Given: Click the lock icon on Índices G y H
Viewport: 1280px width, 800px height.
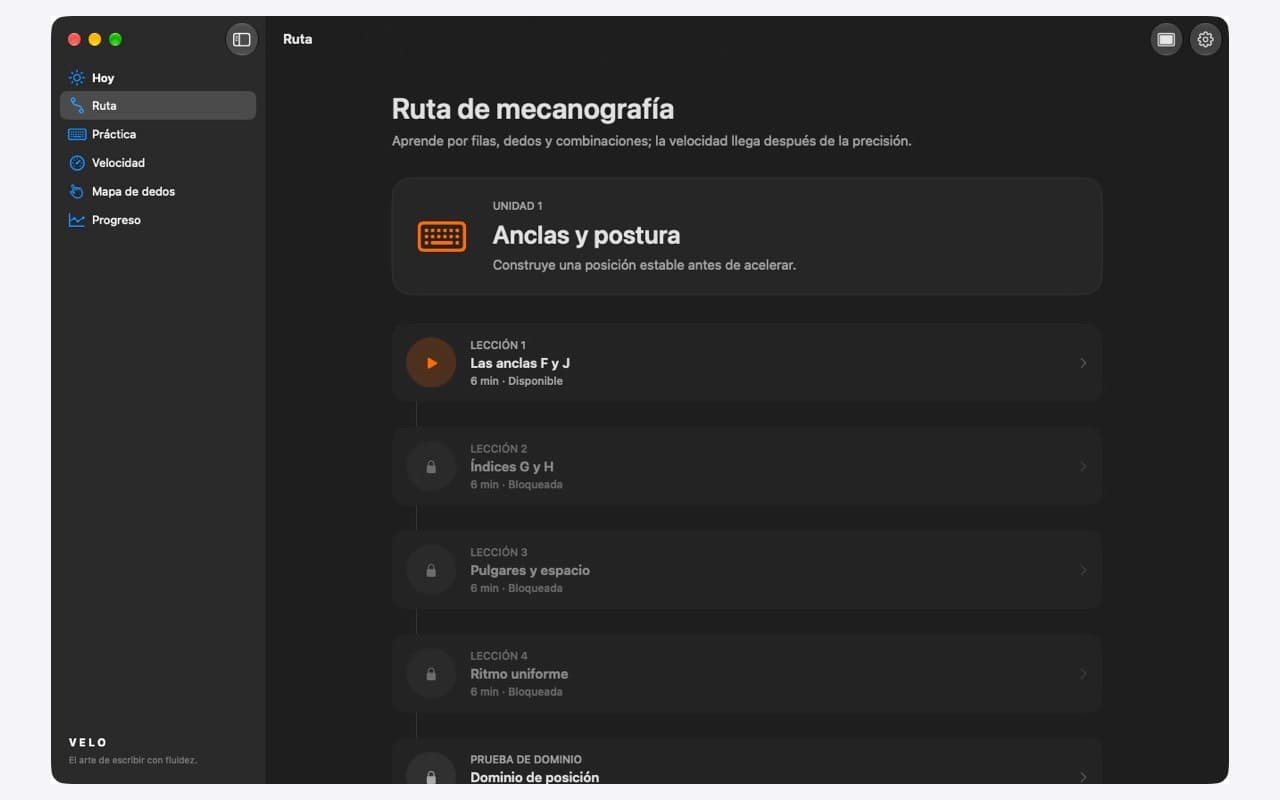Looking at the screenshot, I should pos(431,467).
